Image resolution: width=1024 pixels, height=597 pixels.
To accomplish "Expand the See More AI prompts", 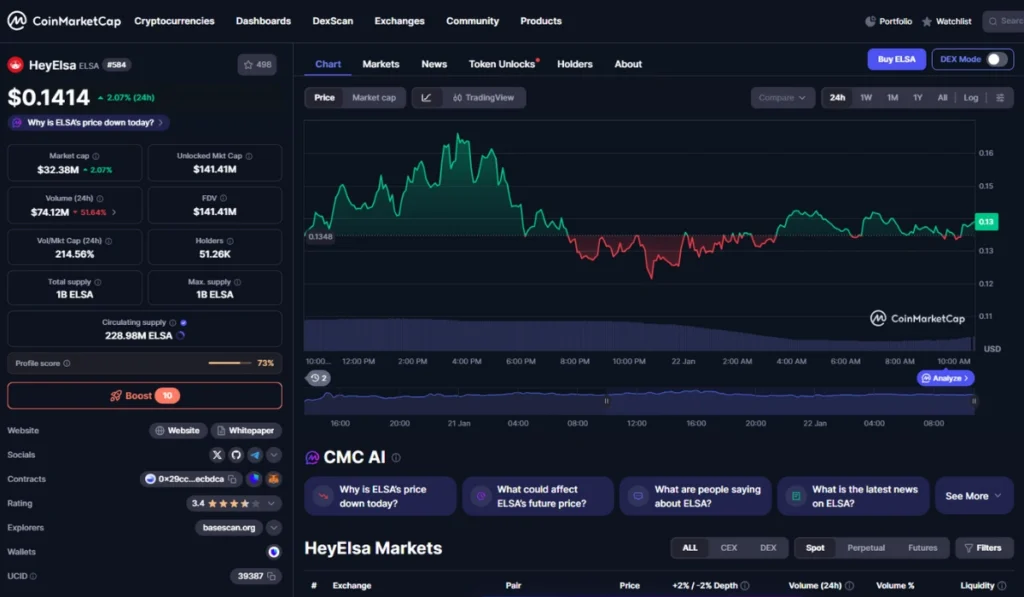I will (x=974, y=496).
